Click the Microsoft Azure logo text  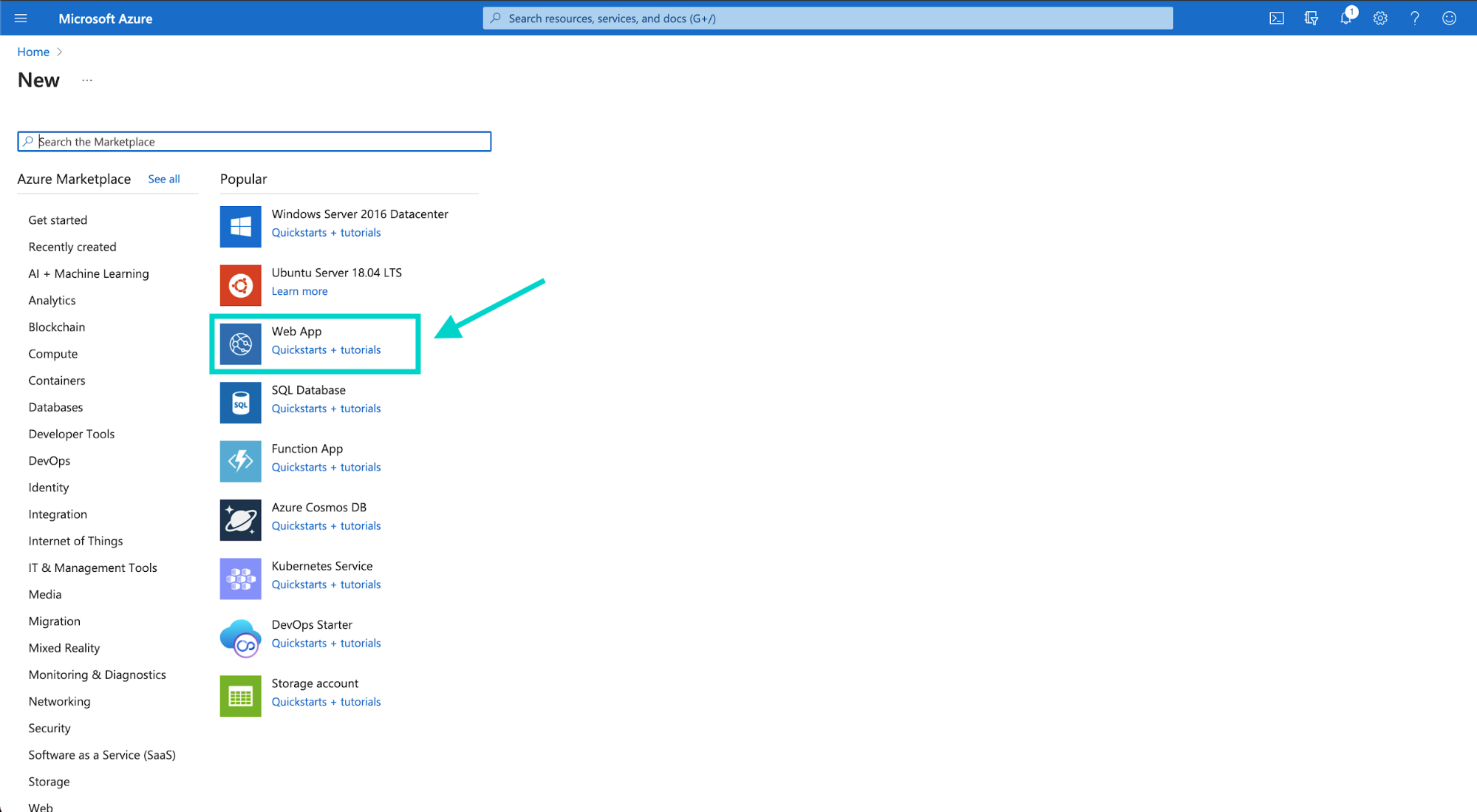point(106,18)
